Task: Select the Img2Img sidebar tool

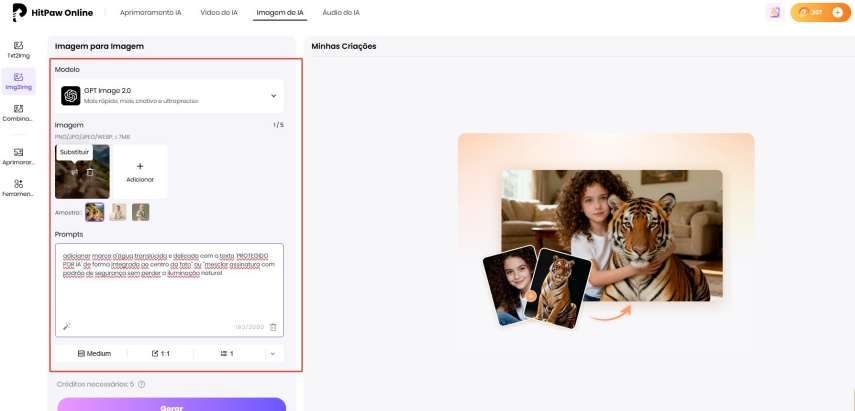Action: [x=18, y=81]
